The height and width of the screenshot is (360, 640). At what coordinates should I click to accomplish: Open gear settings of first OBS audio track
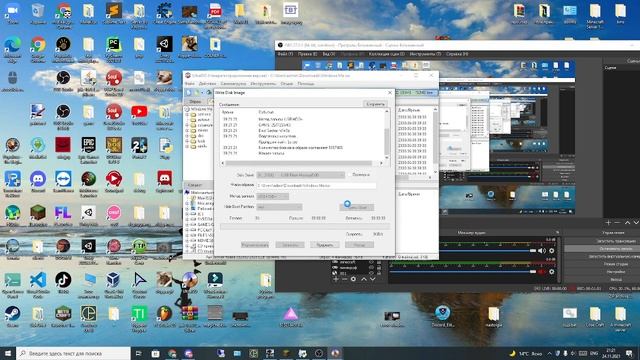[x=551, y=251]
